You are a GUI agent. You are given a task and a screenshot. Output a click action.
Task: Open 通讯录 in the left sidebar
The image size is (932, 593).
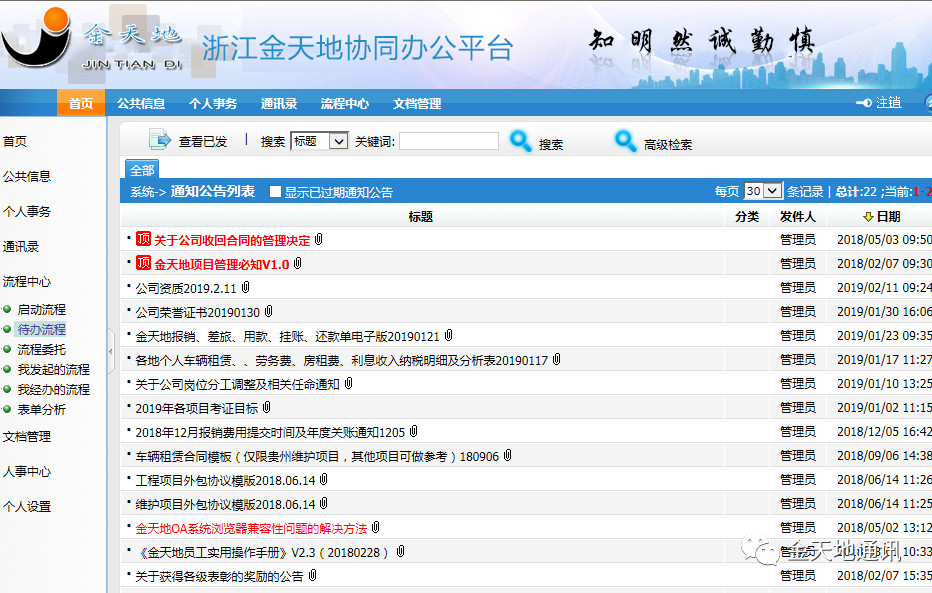(21, 247)
